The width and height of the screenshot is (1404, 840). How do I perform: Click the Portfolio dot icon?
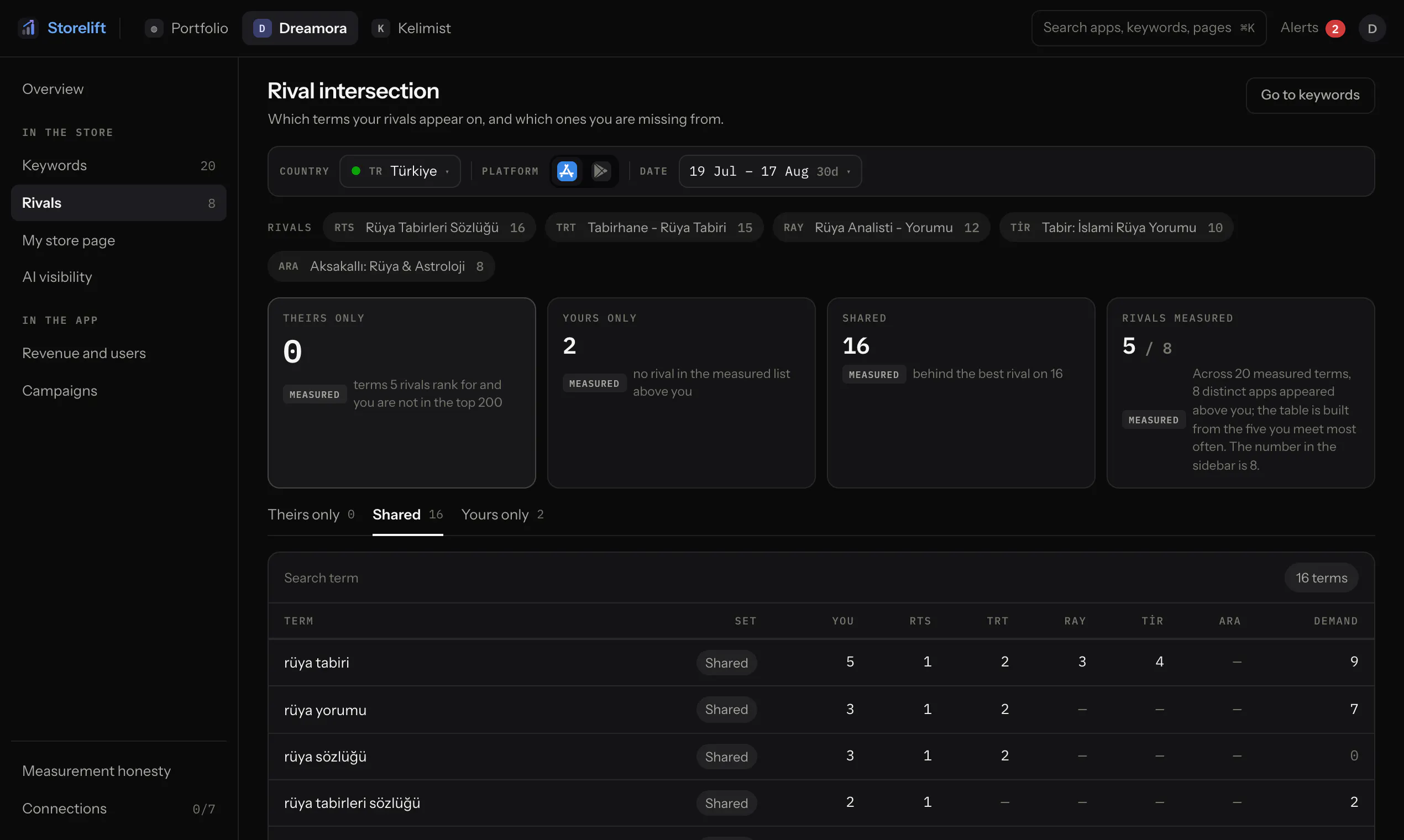[x=154, y=28]
